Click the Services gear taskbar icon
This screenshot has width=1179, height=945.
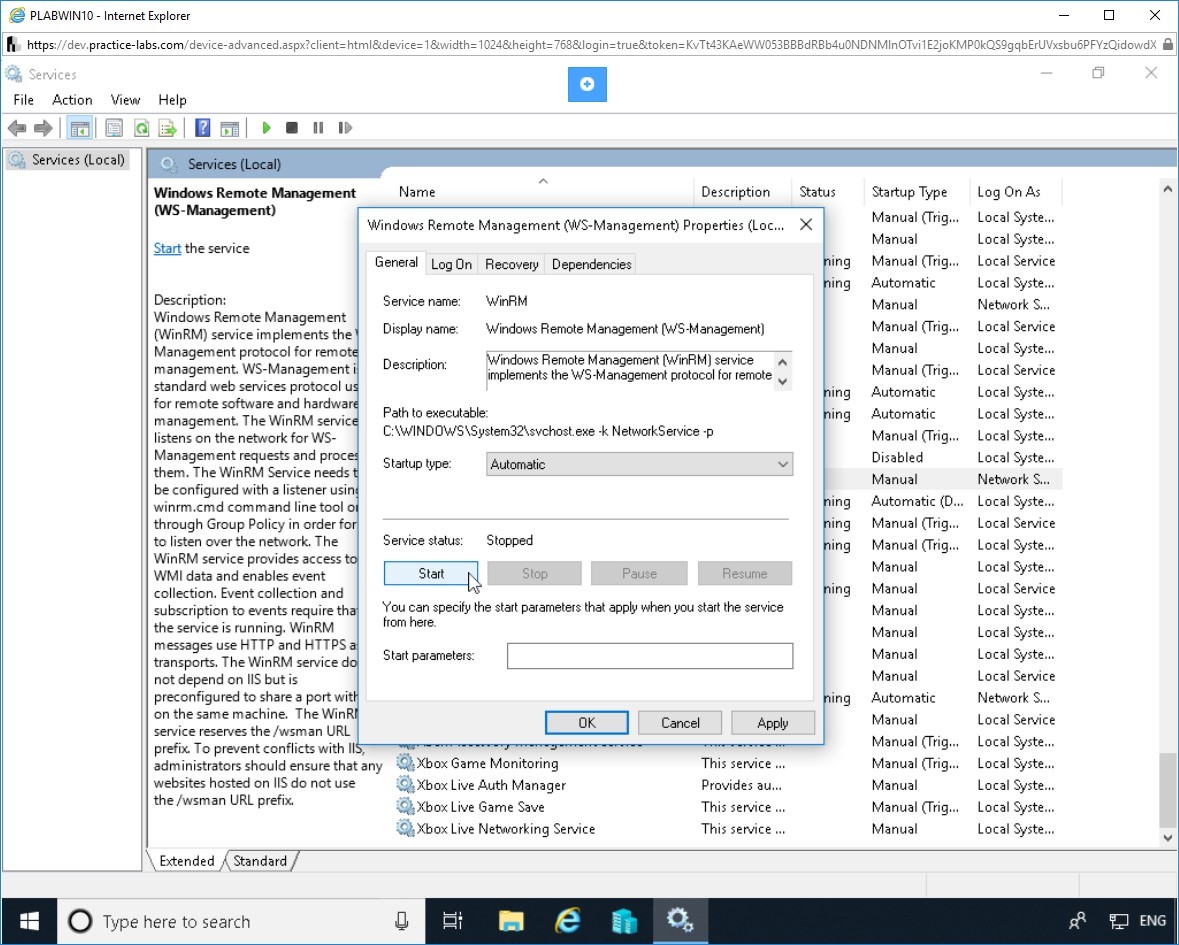pos(680,921)
